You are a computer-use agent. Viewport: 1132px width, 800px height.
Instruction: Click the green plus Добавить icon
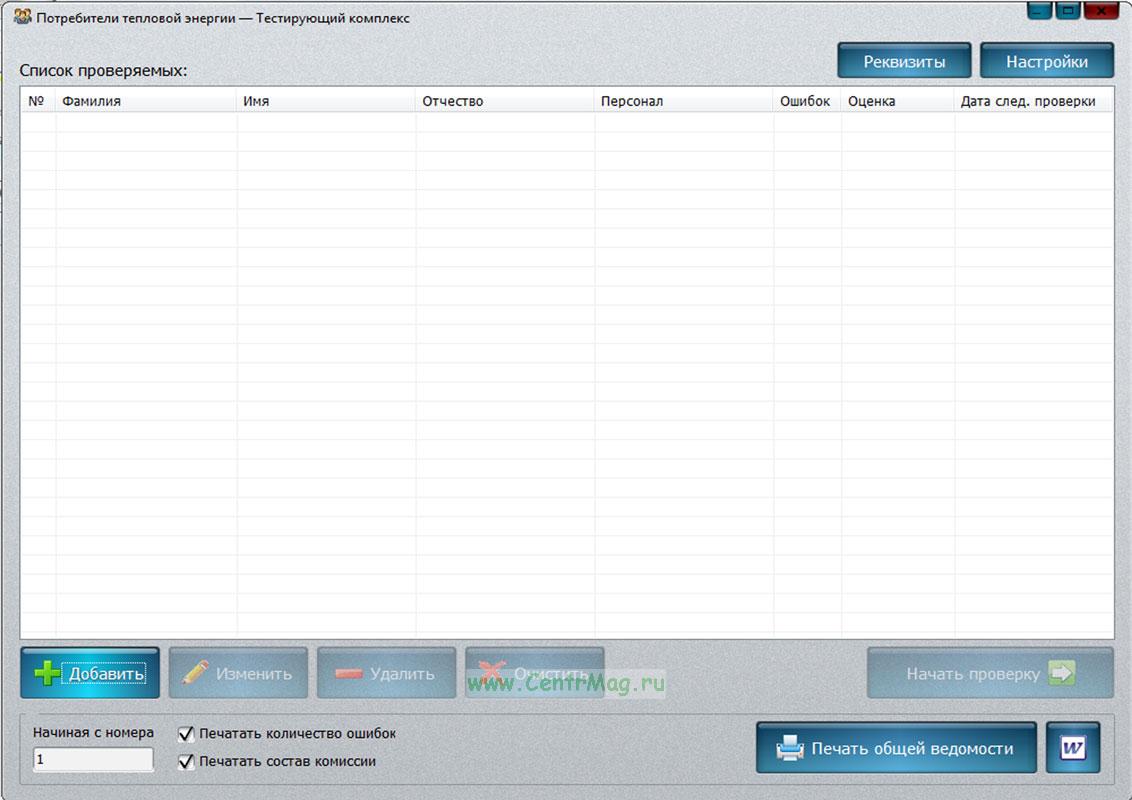pyautogui.click(x=46, y=673)
